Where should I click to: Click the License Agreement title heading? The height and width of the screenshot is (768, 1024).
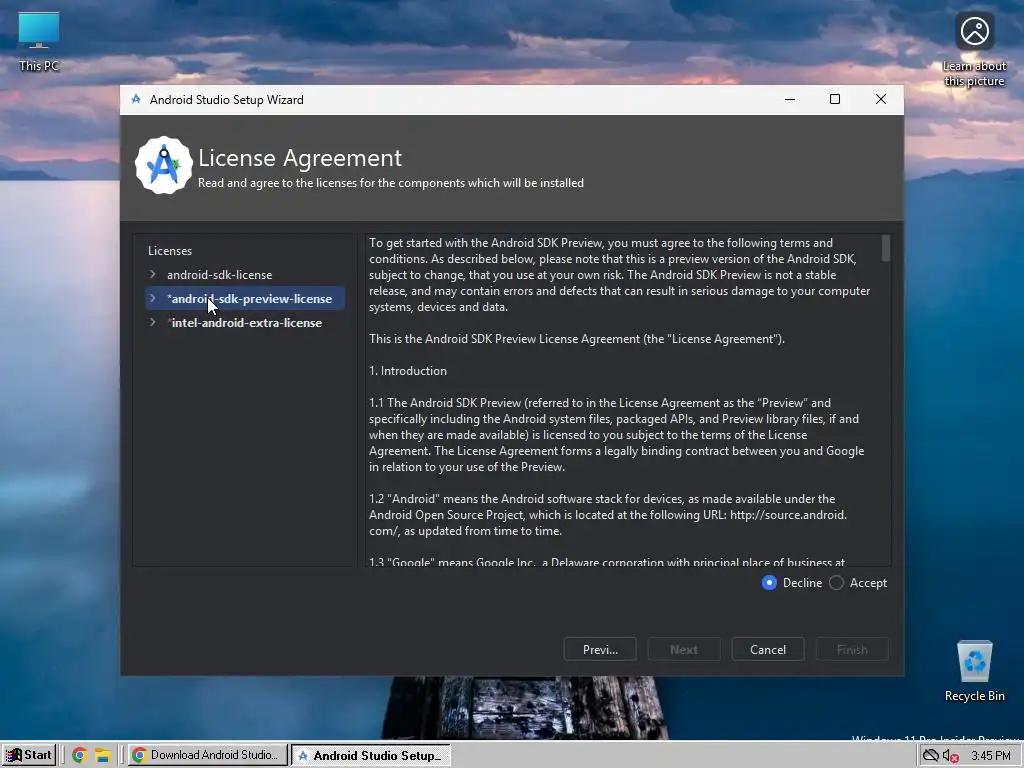point(300,158)
